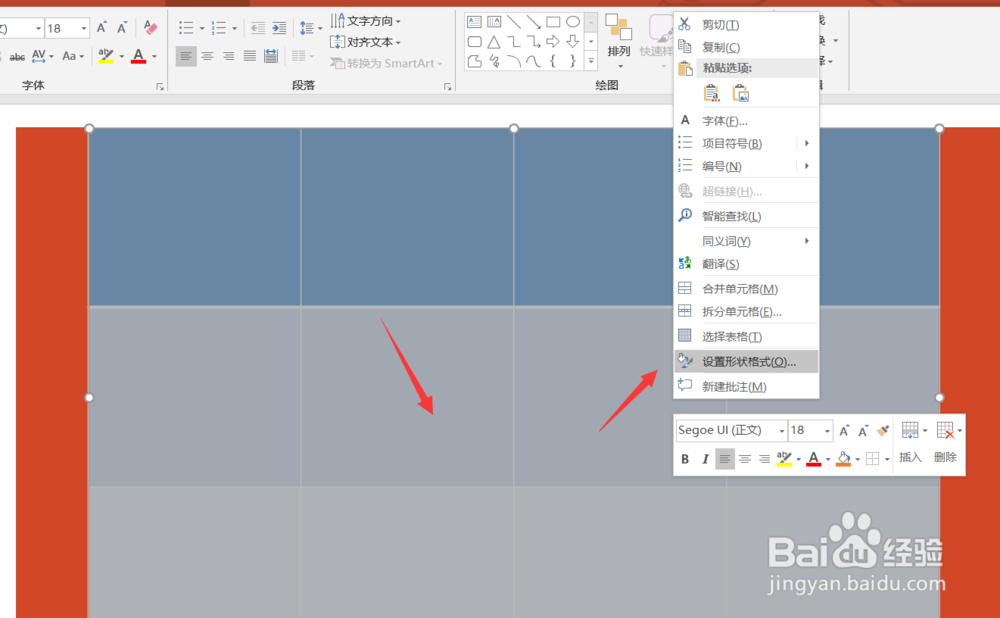
Task: Toggle ribbon justify alignment button
Action: tap(249, 57)
